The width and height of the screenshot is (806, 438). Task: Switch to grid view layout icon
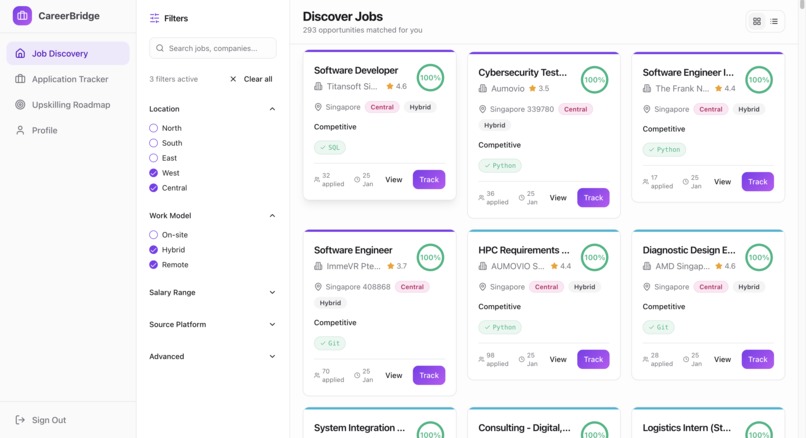757,22
